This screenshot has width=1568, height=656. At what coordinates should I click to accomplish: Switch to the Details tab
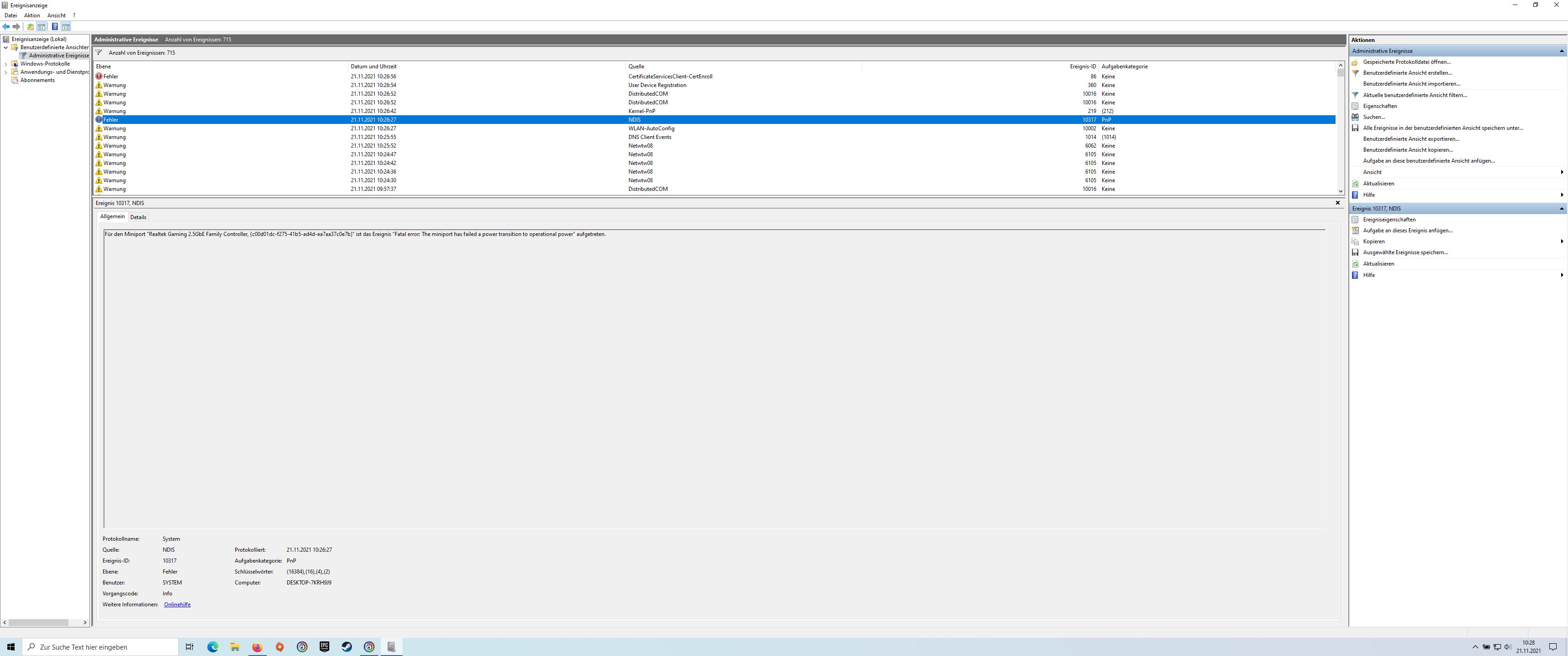[x=138, y=217]
